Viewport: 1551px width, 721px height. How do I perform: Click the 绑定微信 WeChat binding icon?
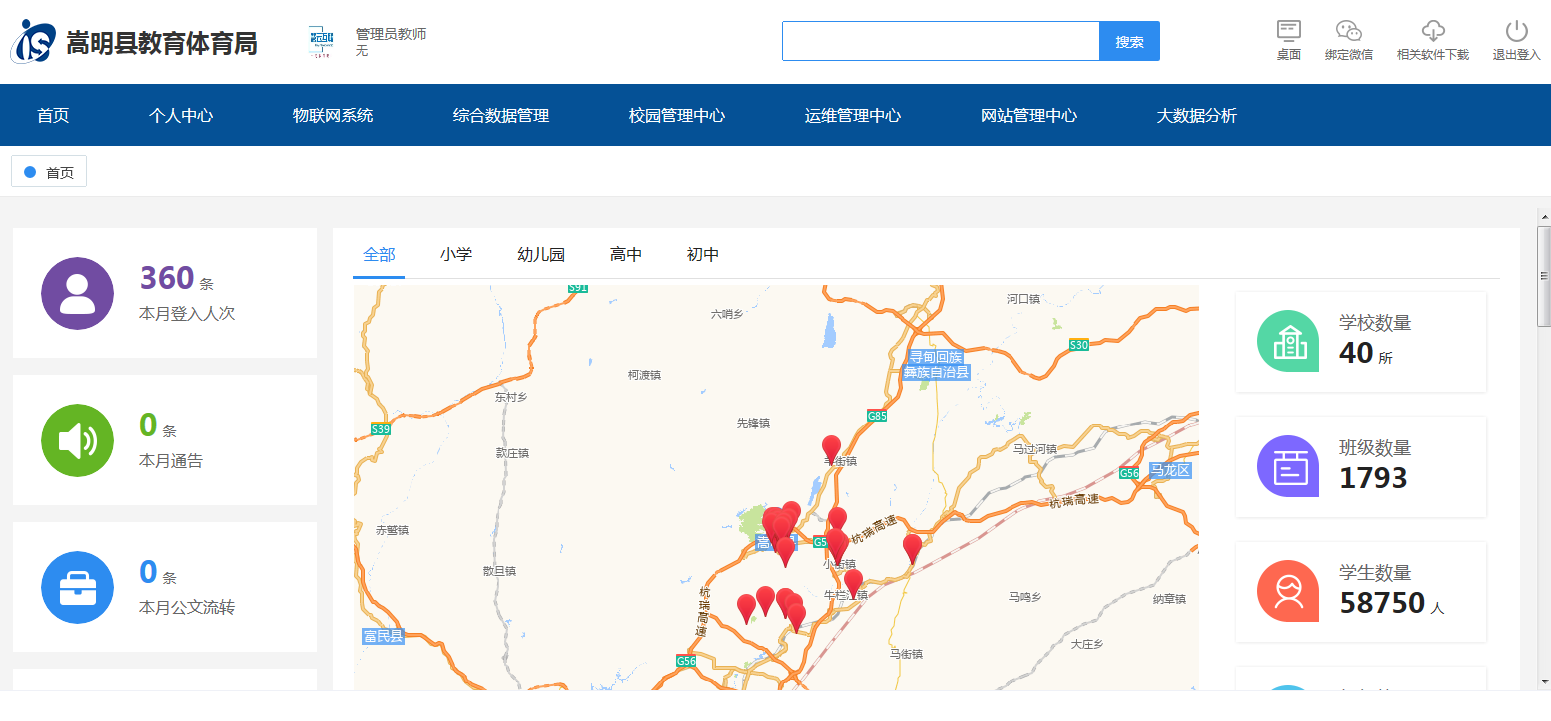1348,38
